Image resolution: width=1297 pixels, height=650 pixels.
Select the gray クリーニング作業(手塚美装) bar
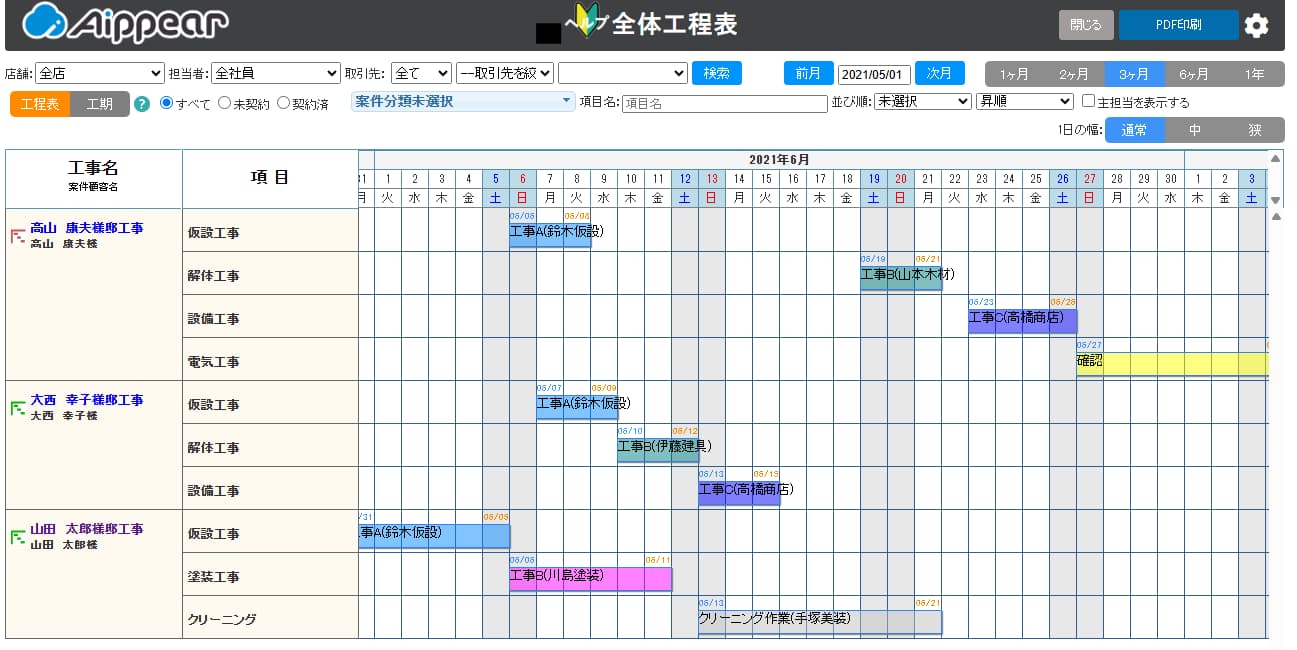[820, 622]
